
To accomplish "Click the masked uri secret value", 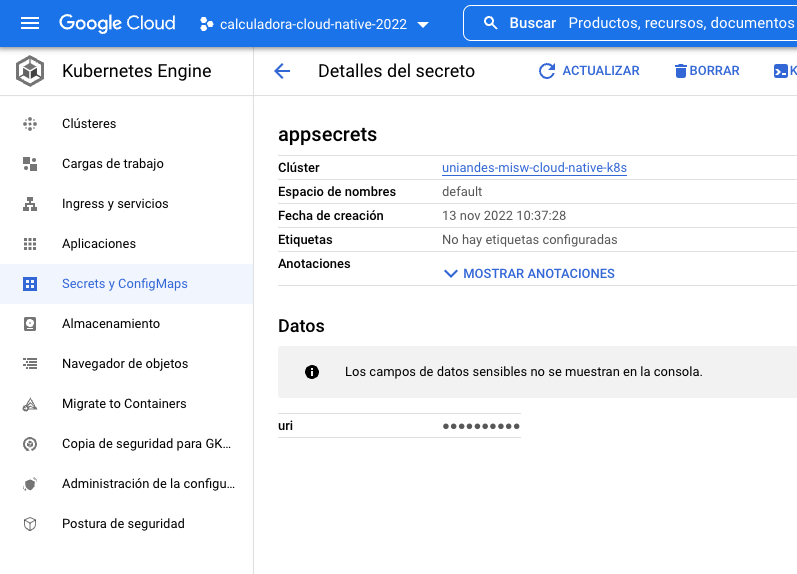I will [x=481, y=426].
